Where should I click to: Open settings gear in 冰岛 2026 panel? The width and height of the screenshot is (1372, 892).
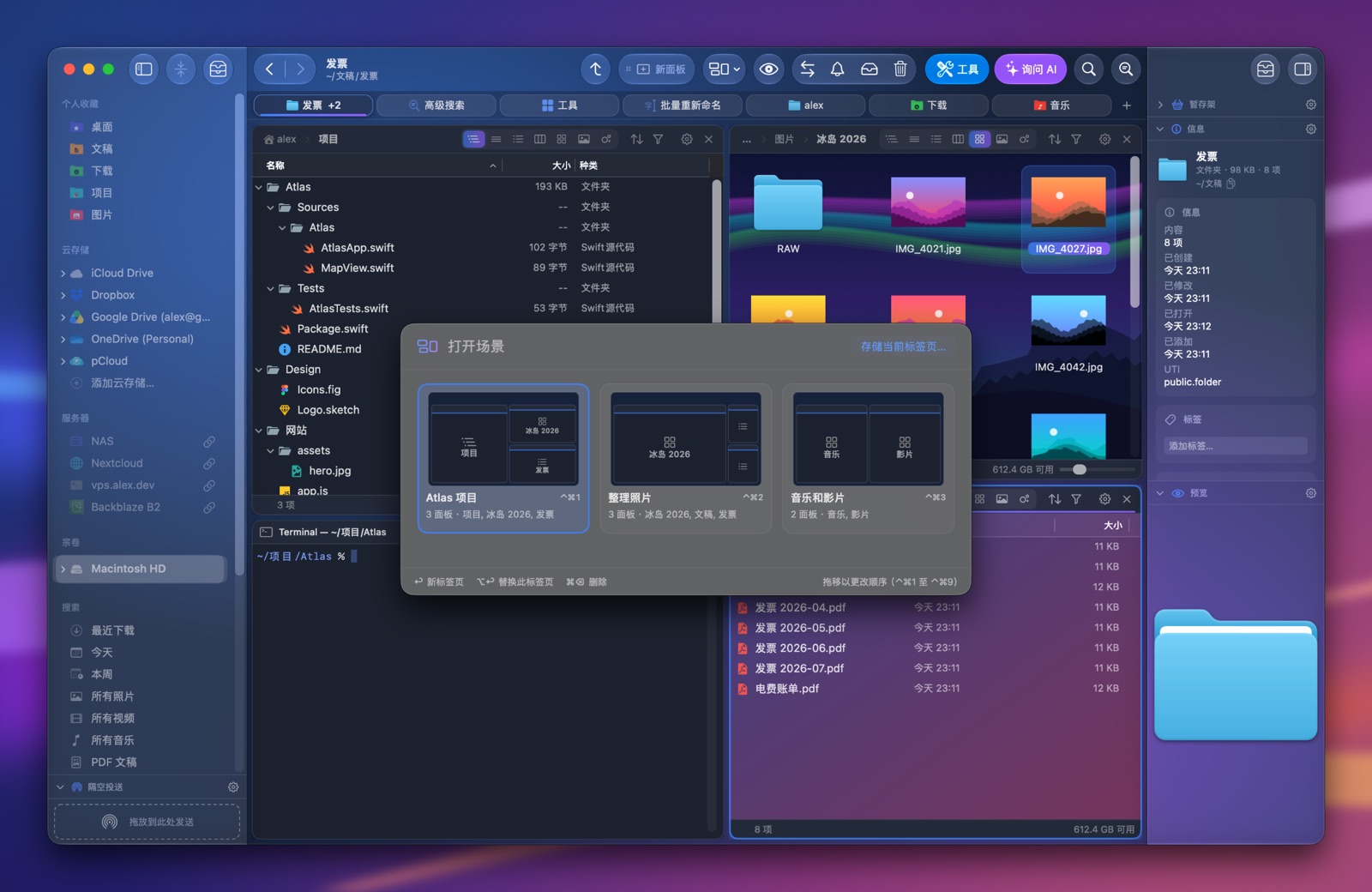(x=1104, y=139)
